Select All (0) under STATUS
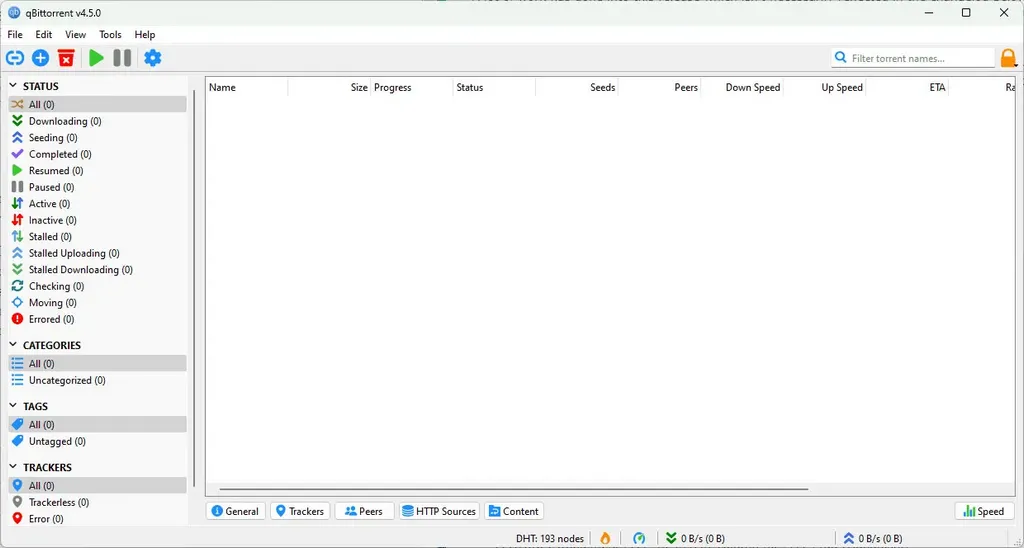Screen dimensions: 1024x548 pyautogui.click(x=97, y=105)
